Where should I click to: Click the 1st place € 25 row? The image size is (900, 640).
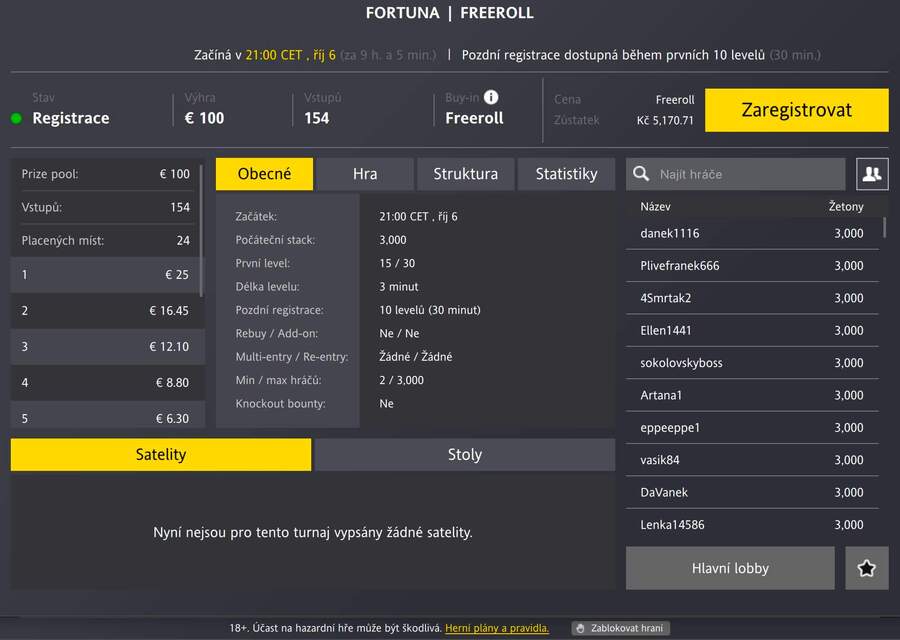coord(106,275)
